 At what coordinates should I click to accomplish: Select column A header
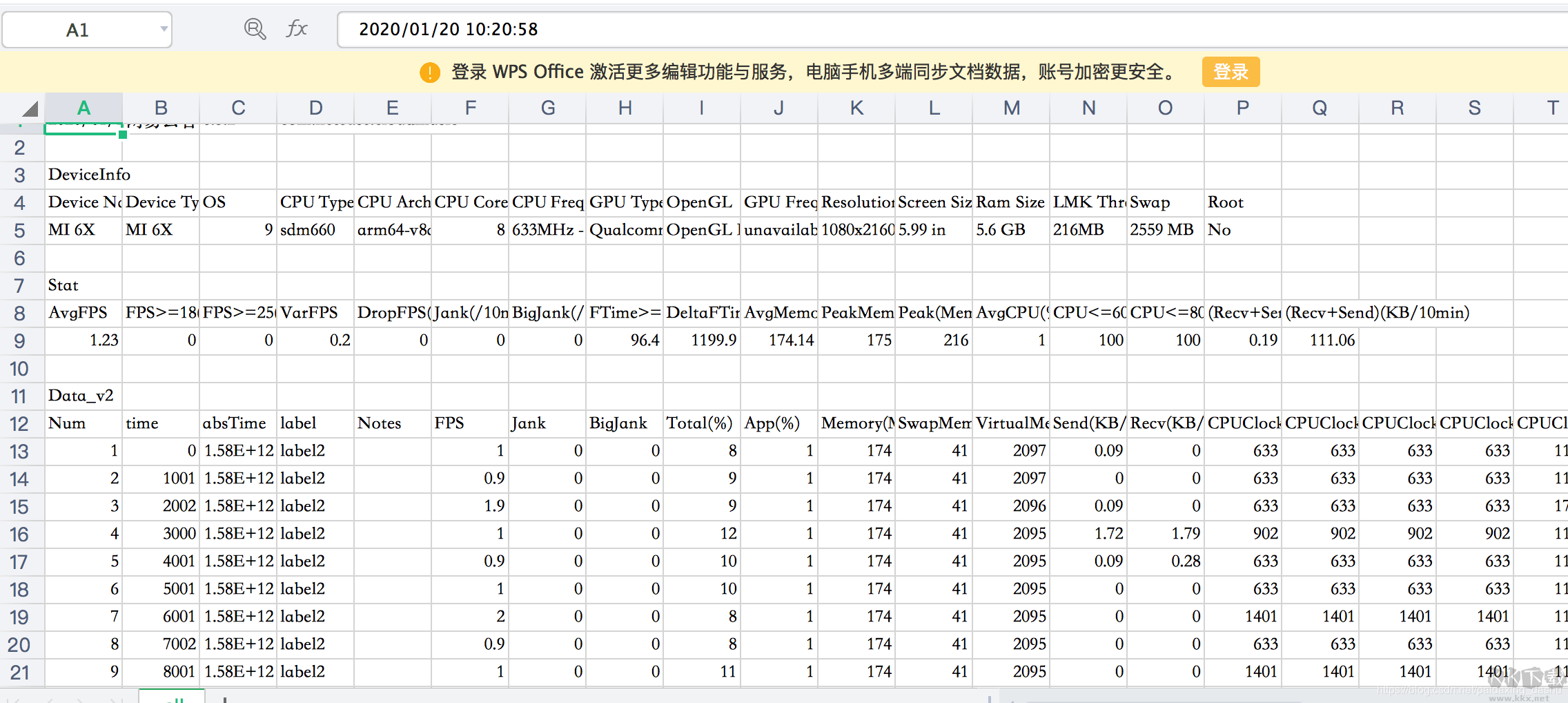[84, 108]
